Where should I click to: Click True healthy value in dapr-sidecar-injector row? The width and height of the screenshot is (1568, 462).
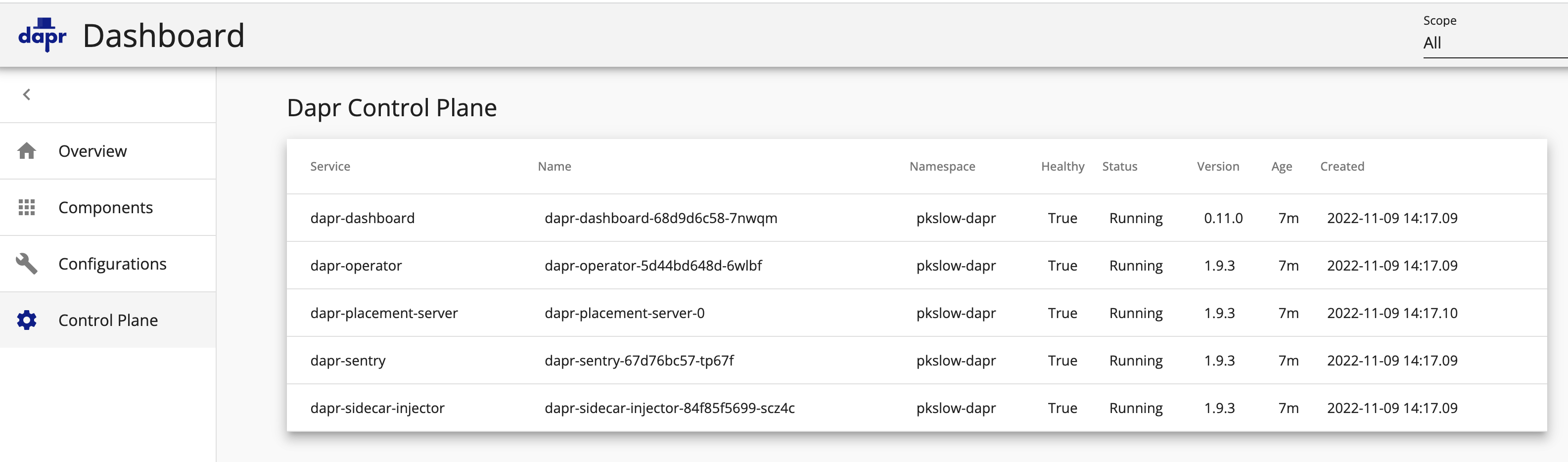click(x=1062, y=408)
